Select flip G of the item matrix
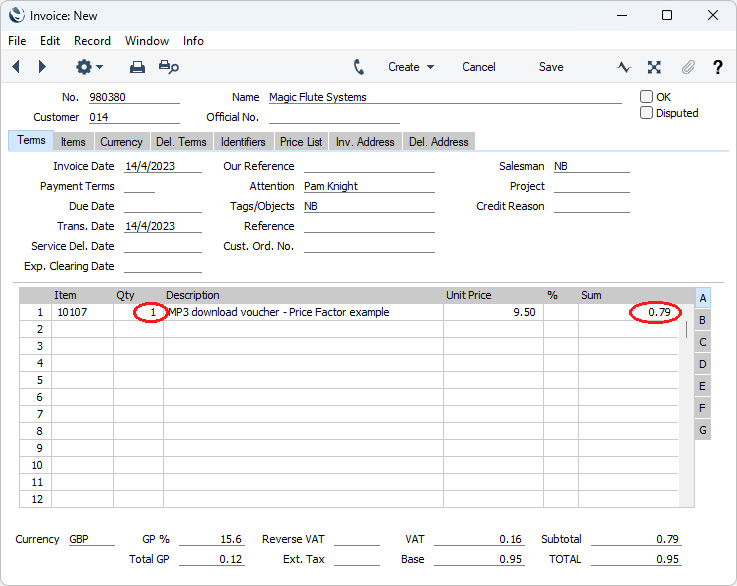 coord(702,430)
